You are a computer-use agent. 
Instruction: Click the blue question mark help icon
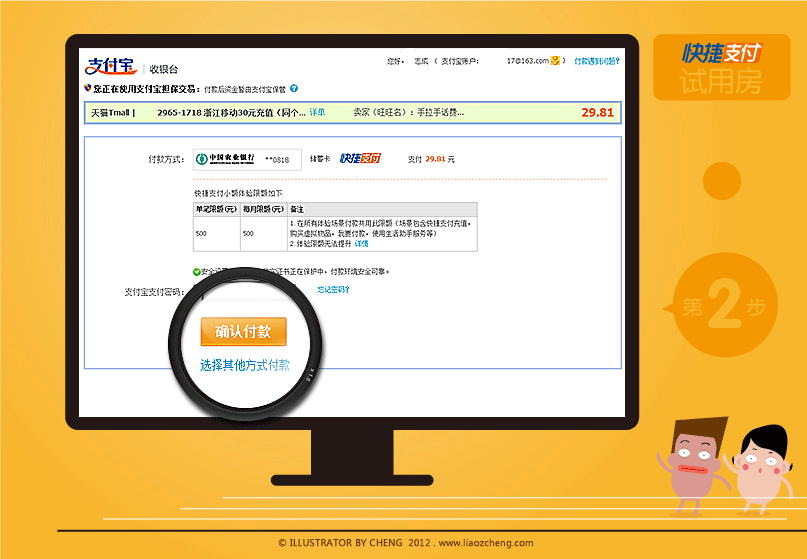click(294, 88)
